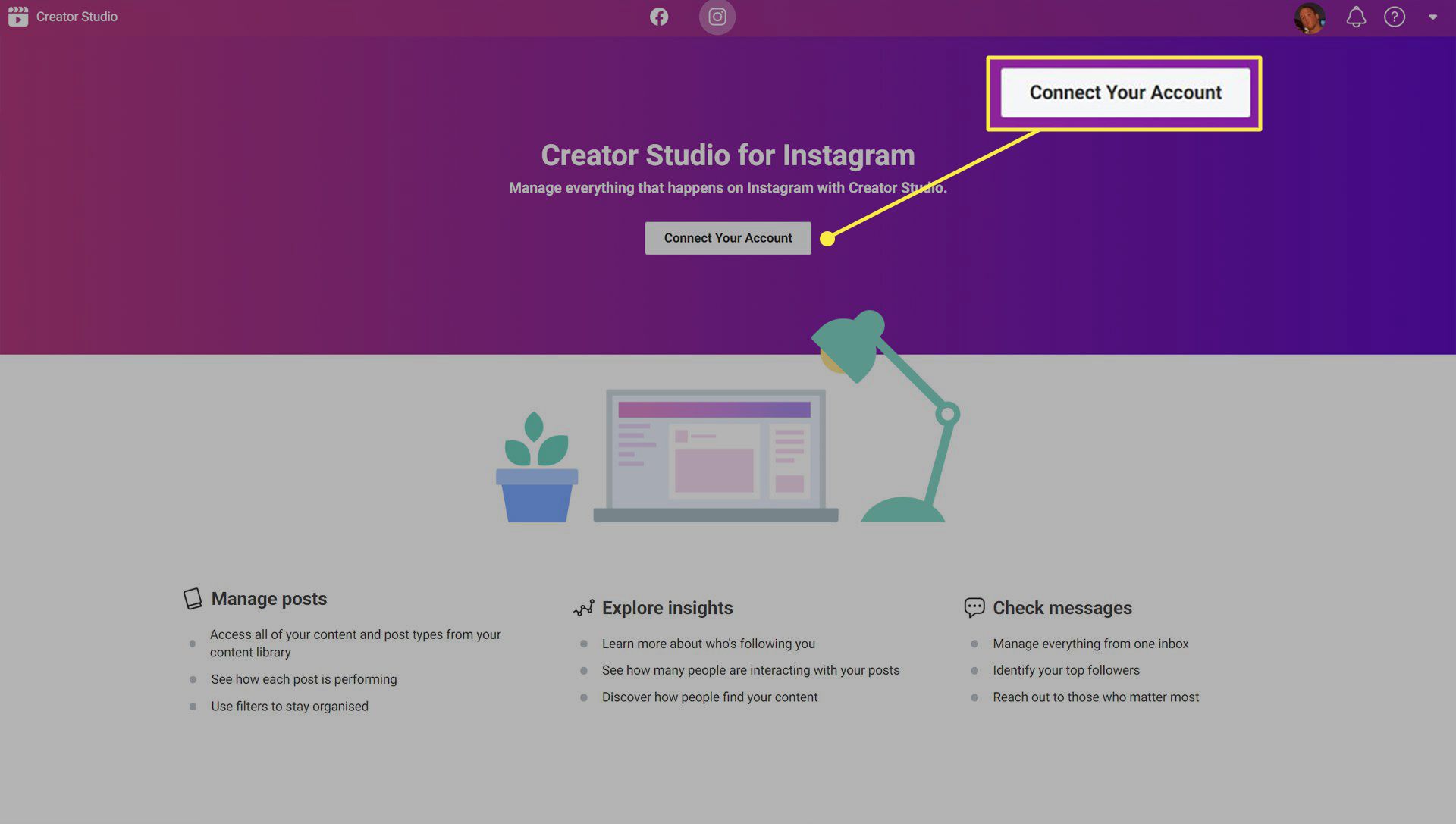
Task: Open the help question mark icon
Action: pos(1395,17)
